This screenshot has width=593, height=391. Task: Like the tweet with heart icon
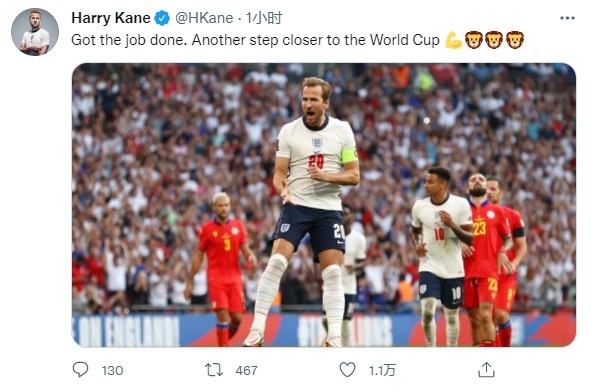pos(347,369)
